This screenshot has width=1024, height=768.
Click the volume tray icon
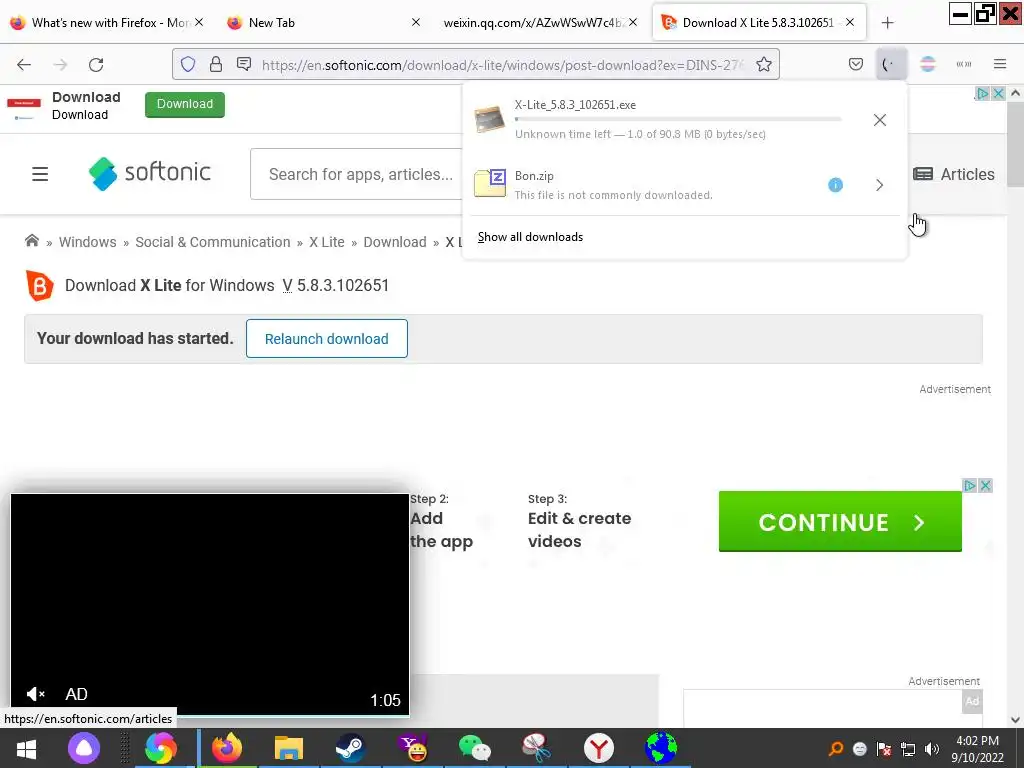point(932,748)
